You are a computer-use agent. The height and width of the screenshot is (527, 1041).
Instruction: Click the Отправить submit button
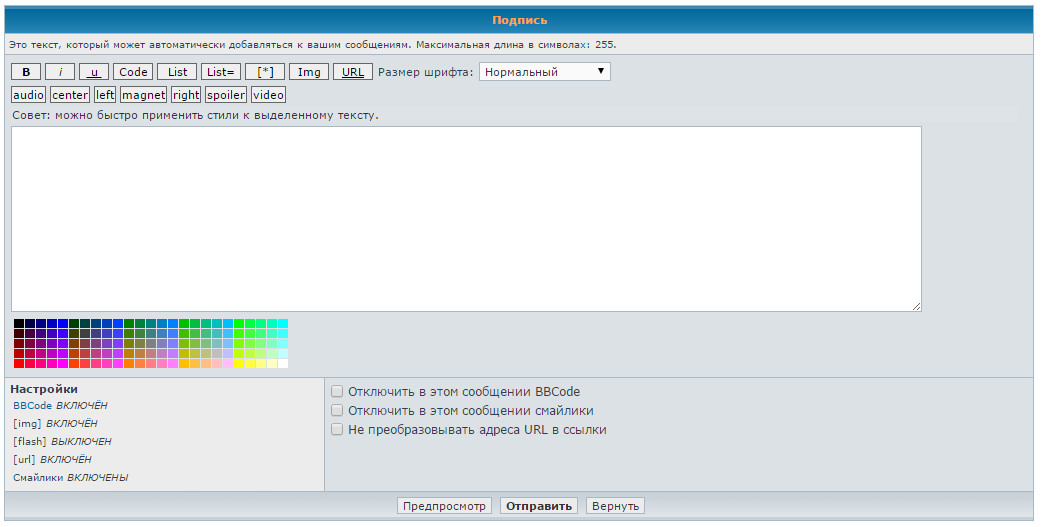[539, 506]
